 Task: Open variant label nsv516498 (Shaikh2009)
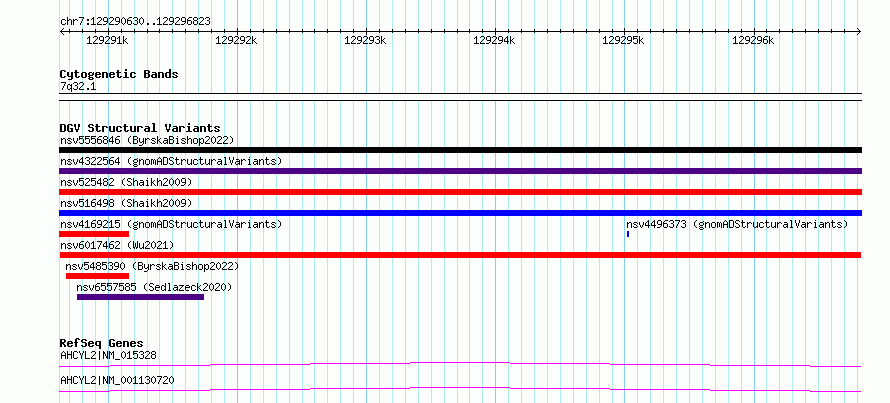point(126,203)
